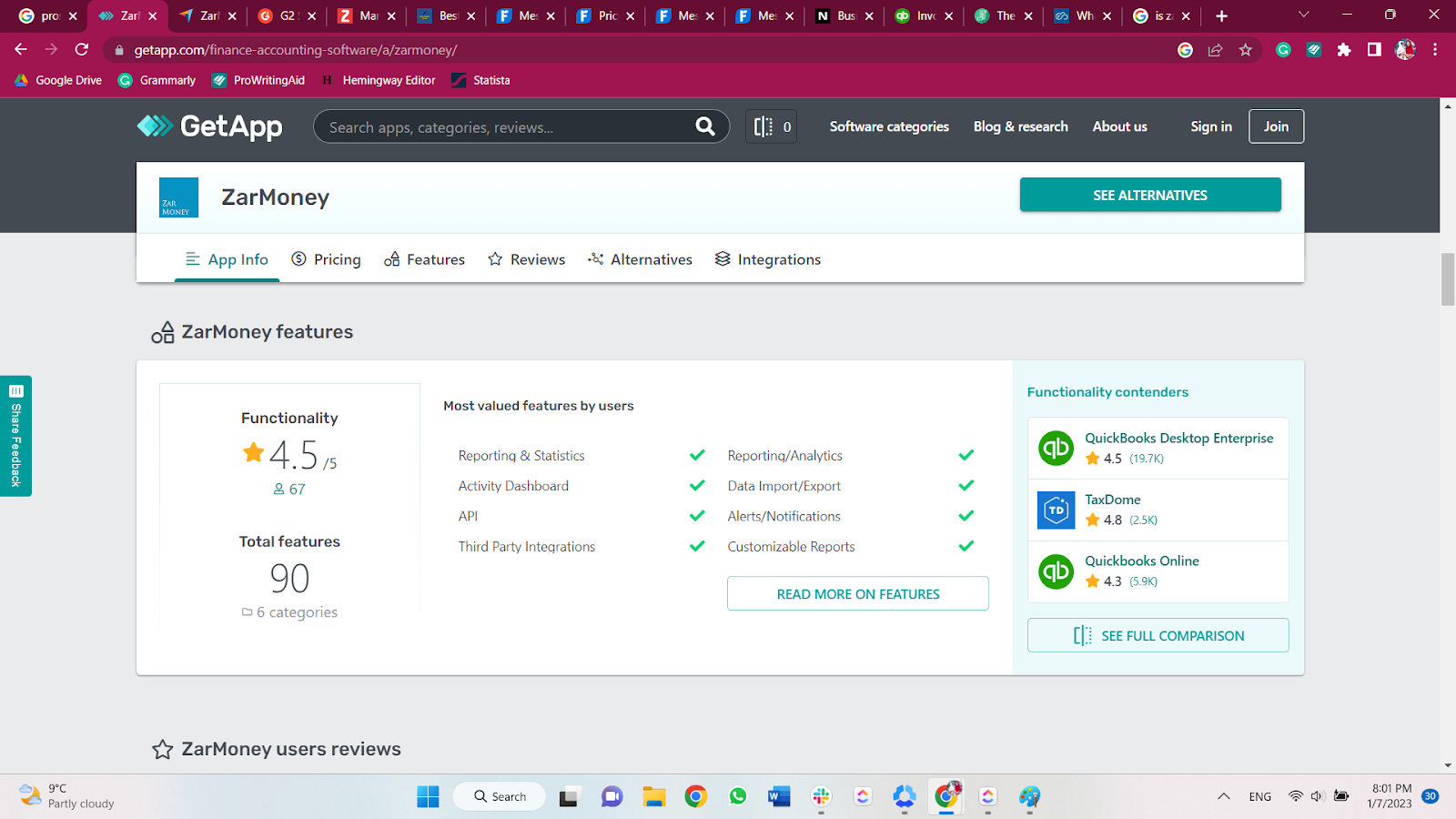
Task: Open Chrome's three-dot menu
Action: (1435, 50)
